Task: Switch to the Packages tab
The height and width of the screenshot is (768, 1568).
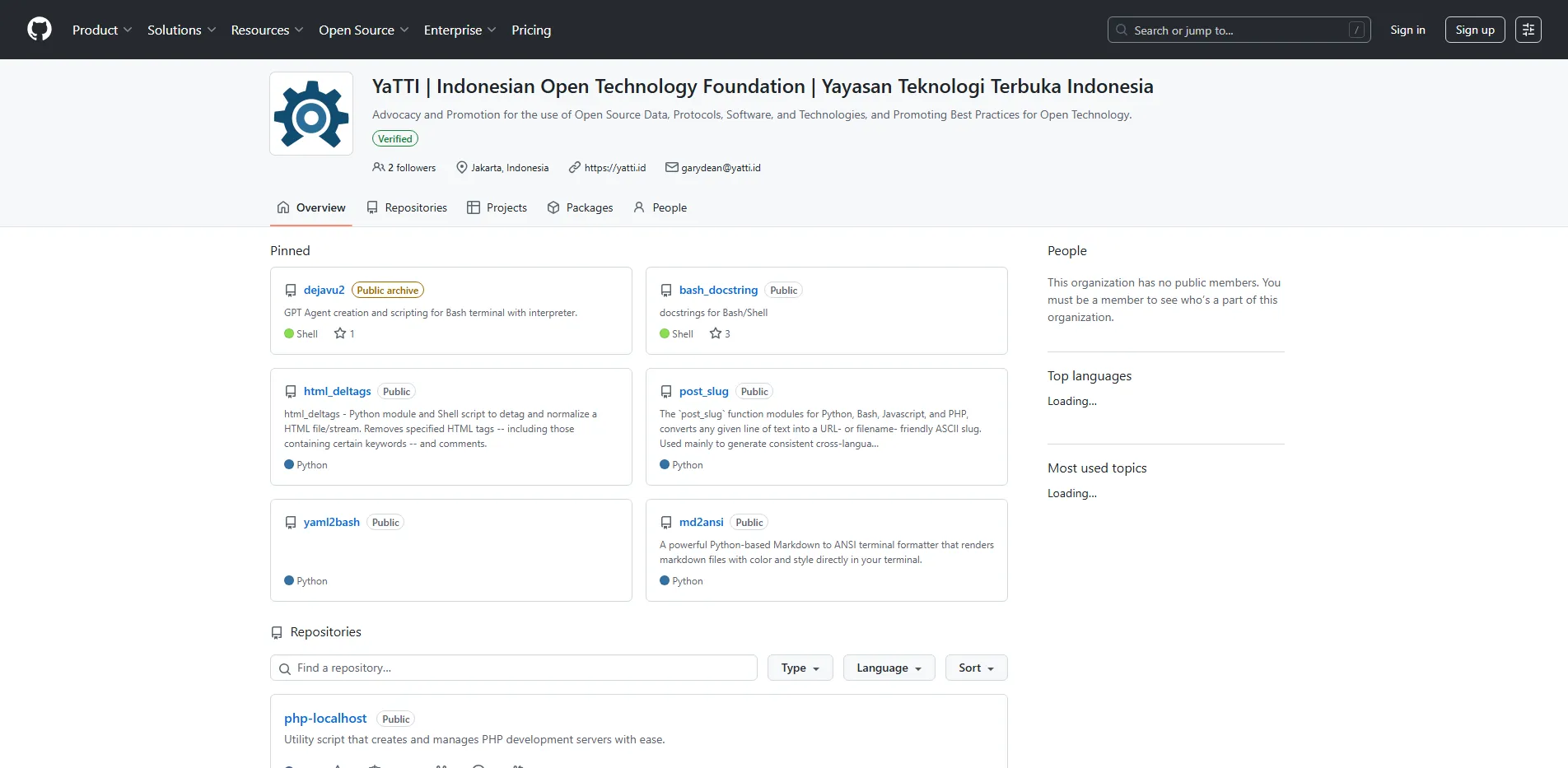Action: (x=580, y=207)
